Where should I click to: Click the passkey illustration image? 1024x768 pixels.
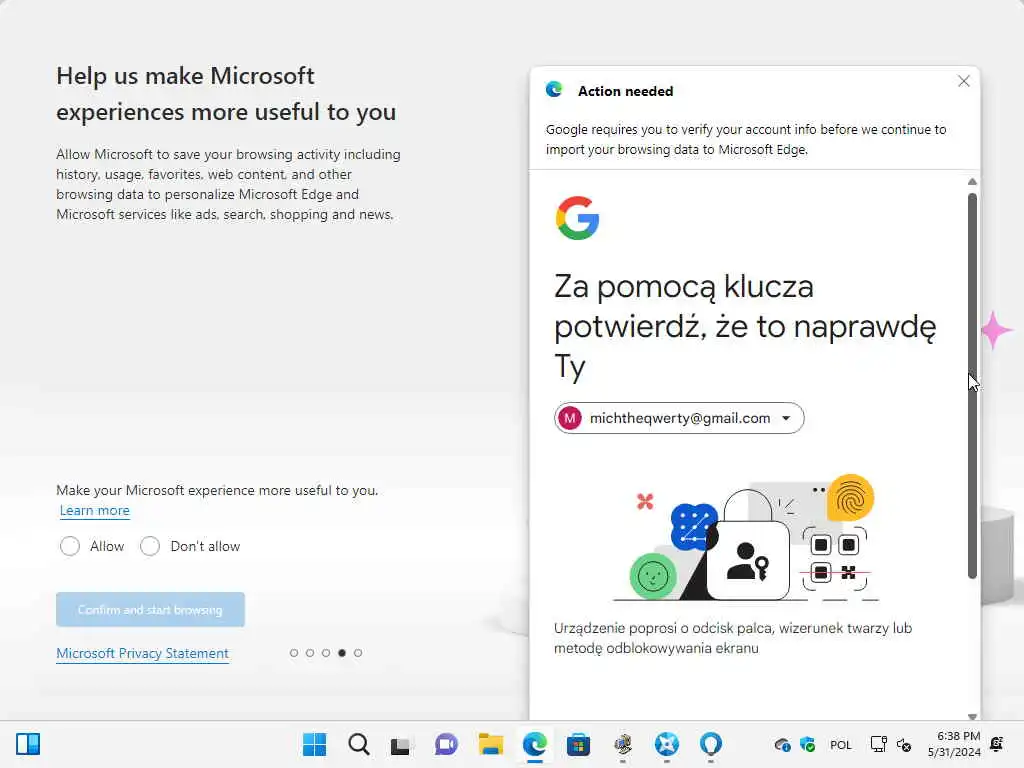tap(746, 537)
